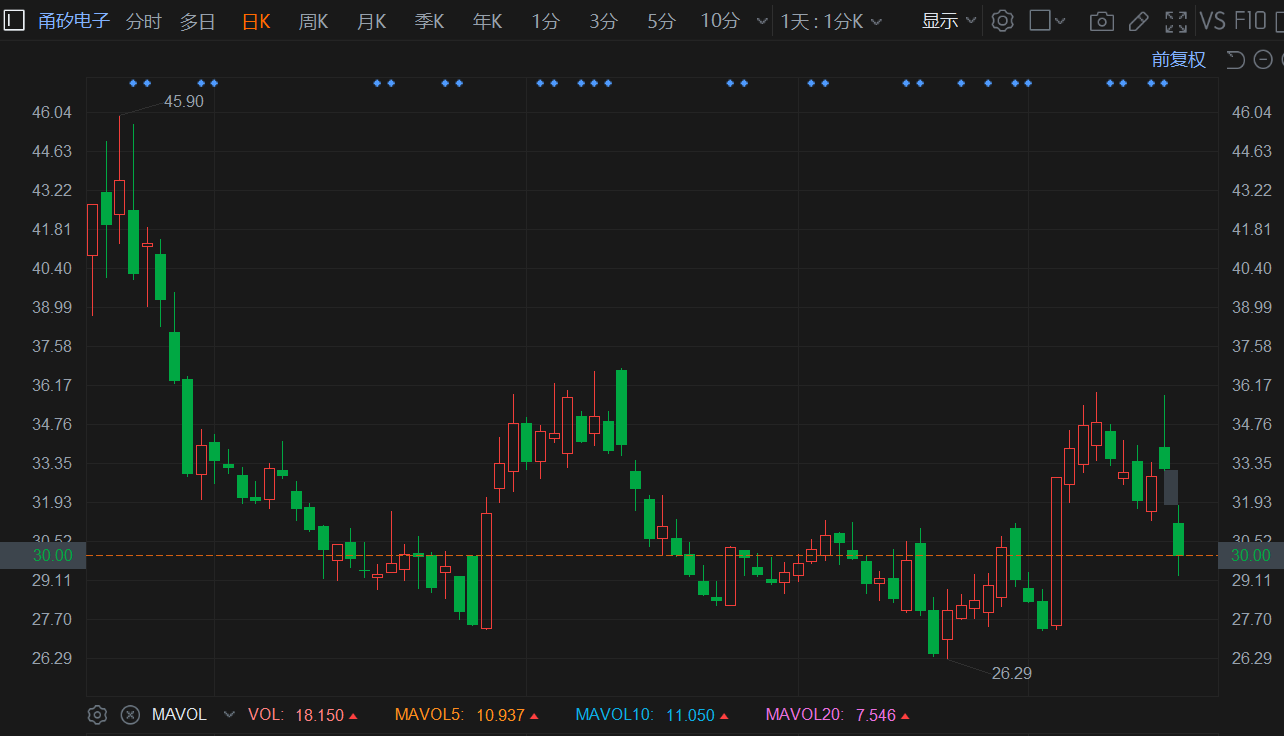
Task: Click the 45.90 high price candlestick label
Action: pos(184,101)
